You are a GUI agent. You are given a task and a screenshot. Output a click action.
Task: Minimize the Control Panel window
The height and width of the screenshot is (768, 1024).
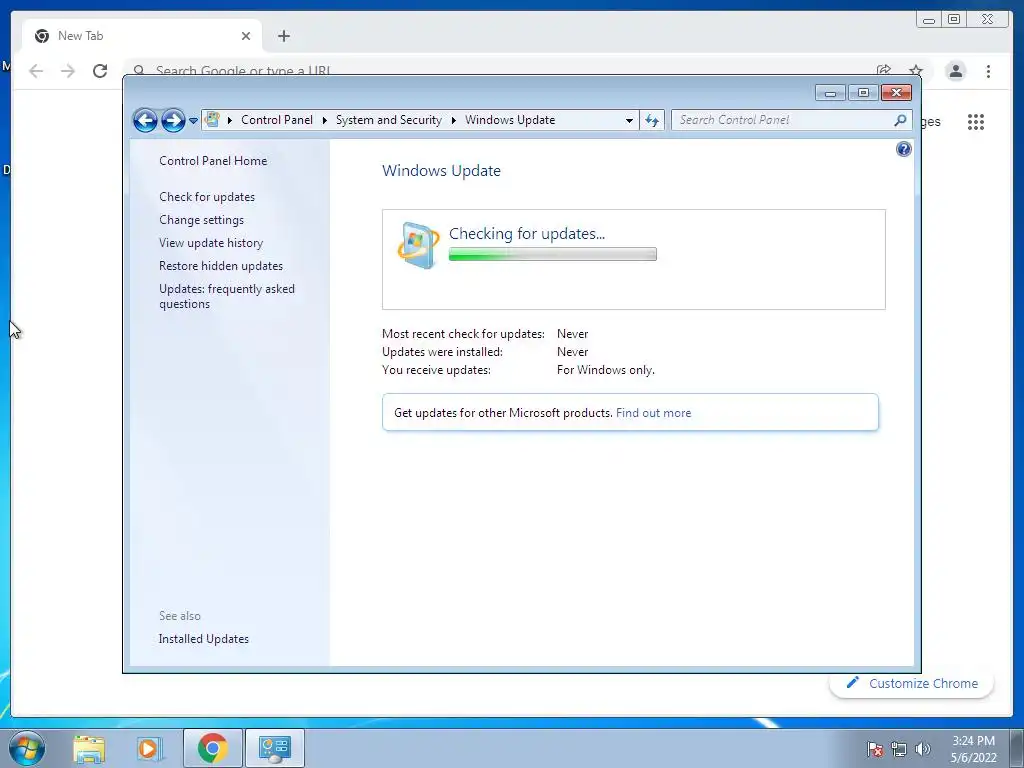pyautogui.click(x=830, y=93)
